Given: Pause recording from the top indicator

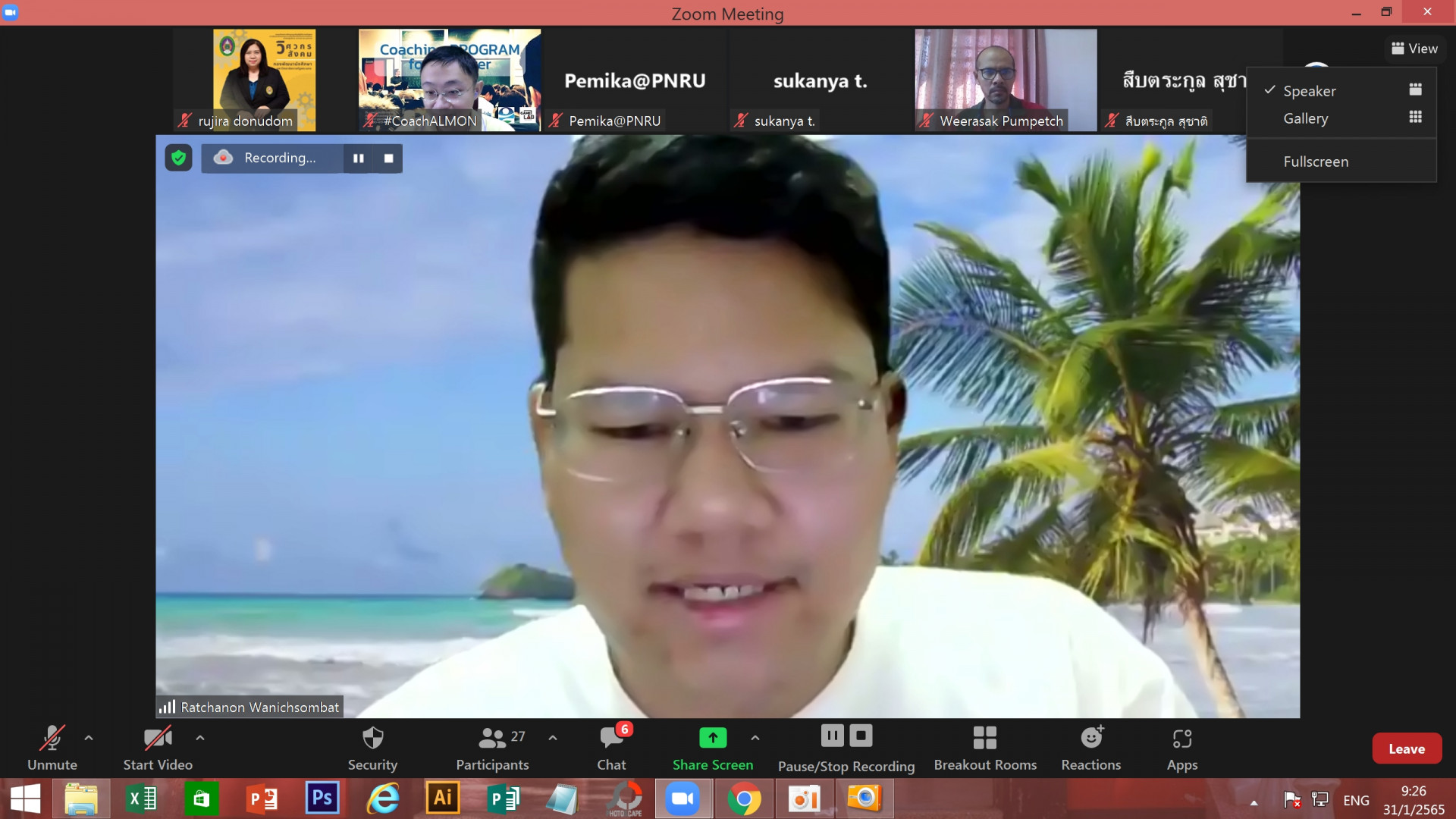Looking at the screenshot, I should [x=358, y=158].
